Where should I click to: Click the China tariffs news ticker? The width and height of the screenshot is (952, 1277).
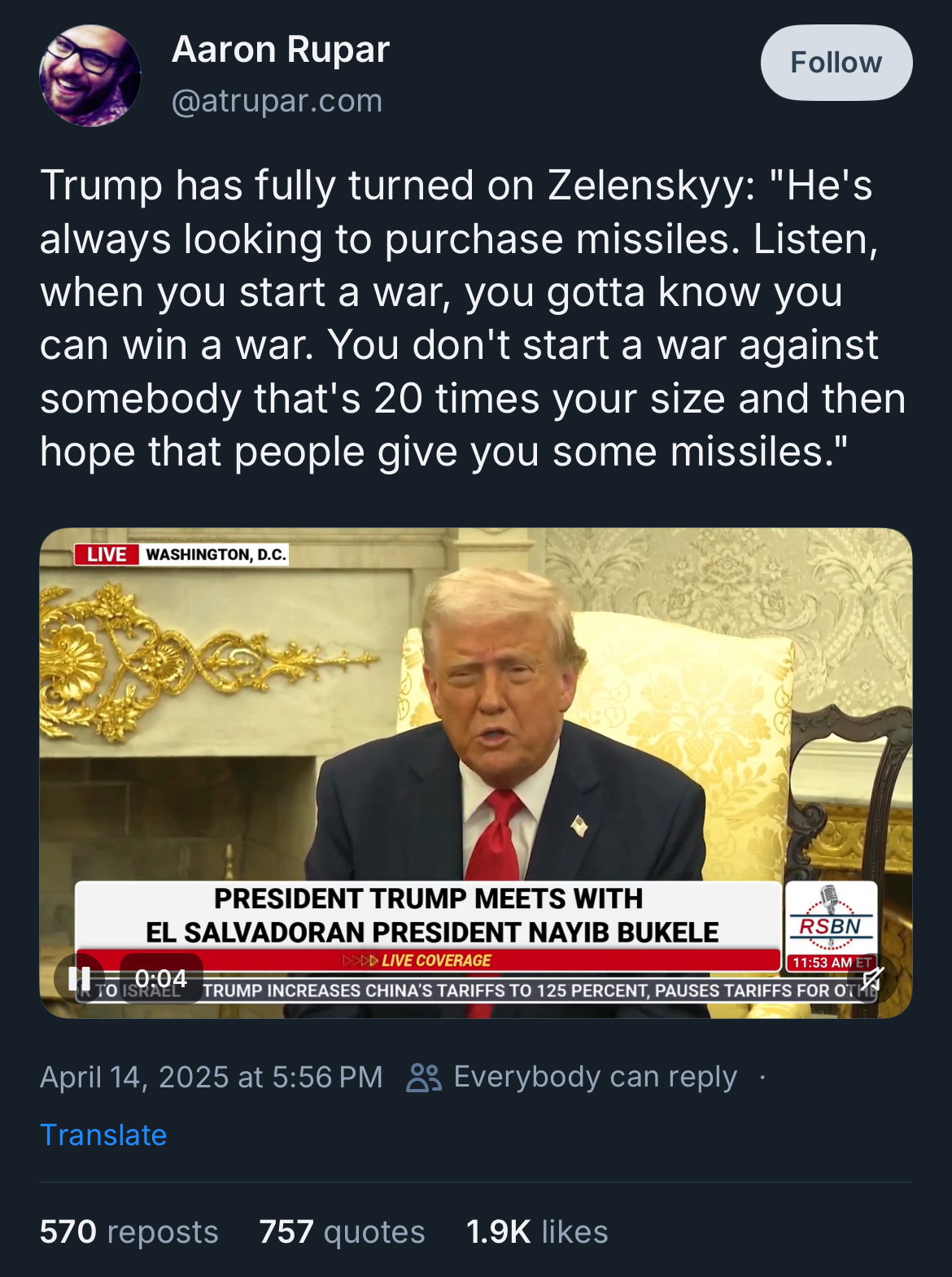537,991
